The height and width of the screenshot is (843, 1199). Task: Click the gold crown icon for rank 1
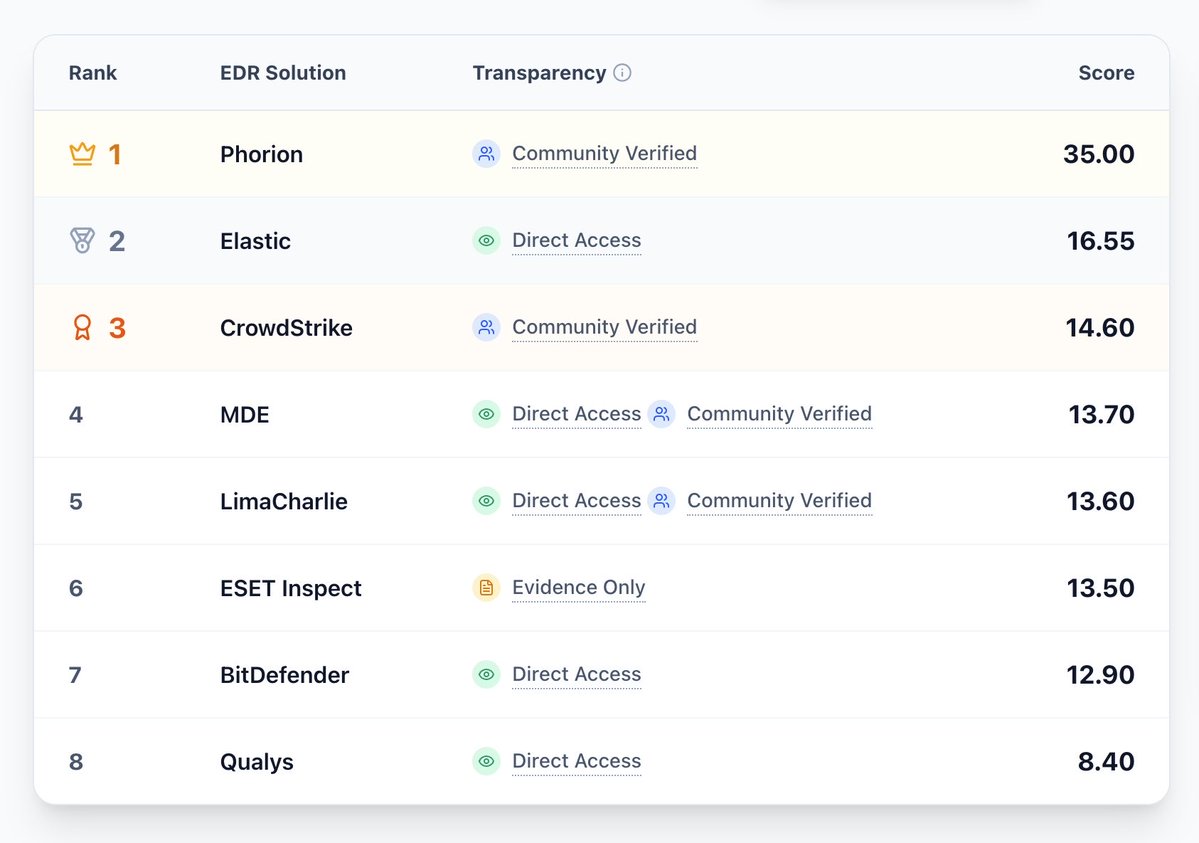coord(83,154)
